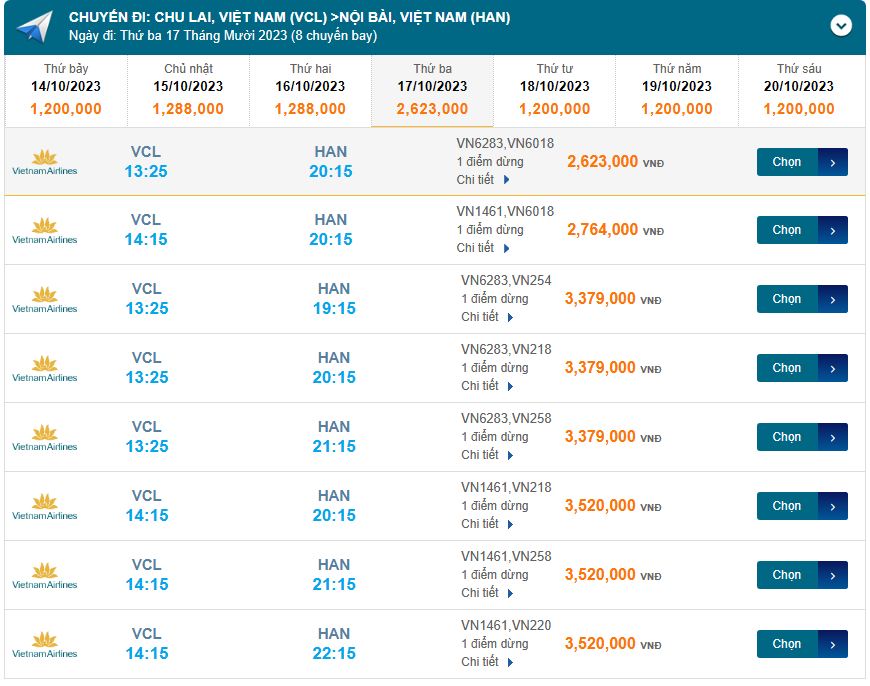Screen dimensions: 870x686
Task: Click Vietnam Airlines logo on VN1461,VN258 flight
Action: pyautogui.click(x=44, y=576)
